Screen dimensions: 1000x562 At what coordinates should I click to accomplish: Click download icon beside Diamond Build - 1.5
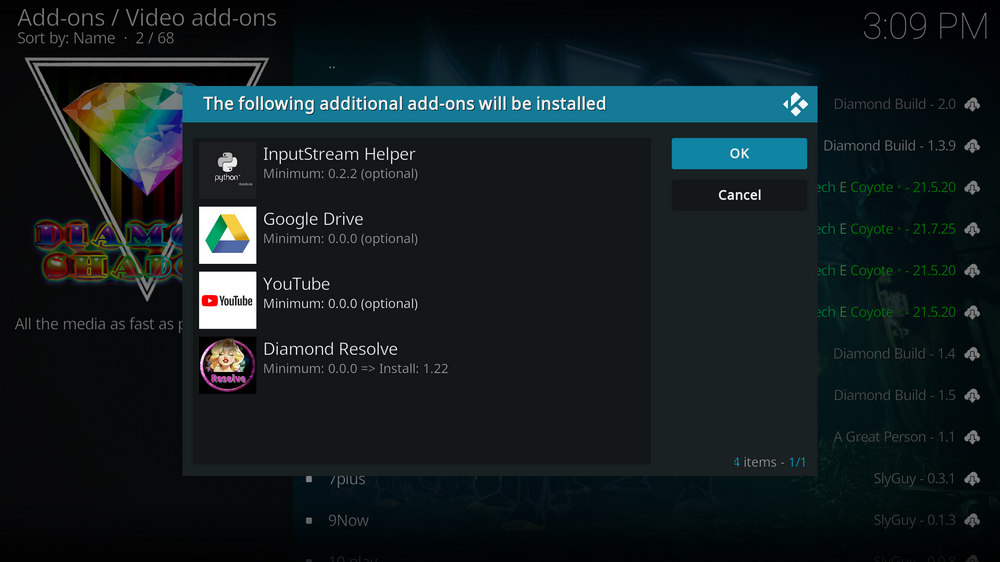click(x=972, y=396)
